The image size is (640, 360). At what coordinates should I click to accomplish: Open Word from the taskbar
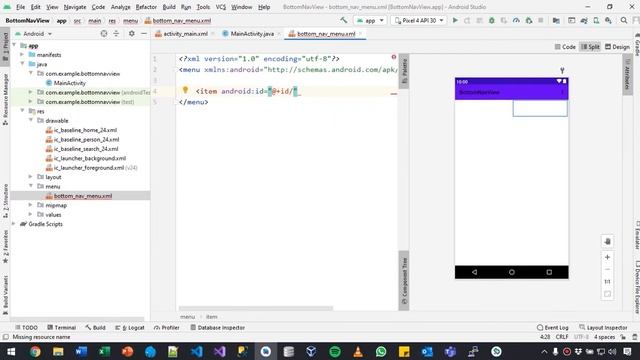pyautogui.click(x=81, y=351)
